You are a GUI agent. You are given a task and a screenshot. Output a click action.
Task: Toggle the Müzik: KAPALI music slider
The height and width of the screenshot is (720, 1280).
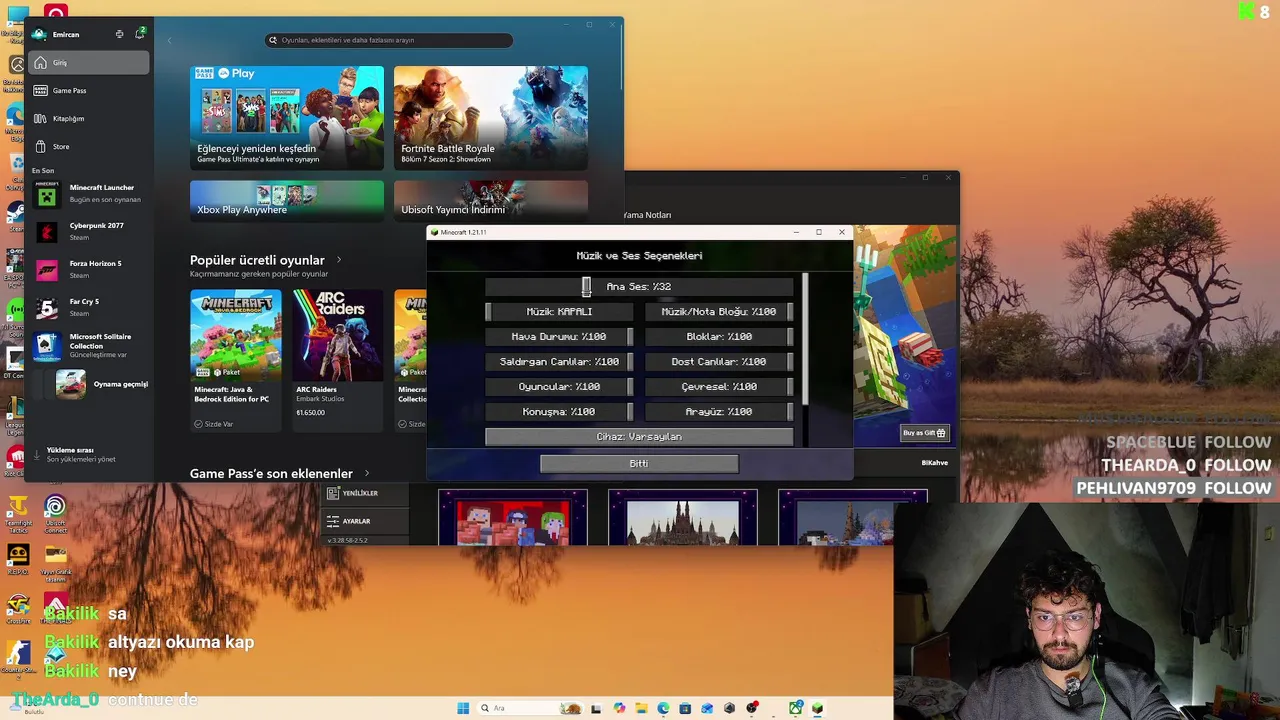[x=559, y=312]
